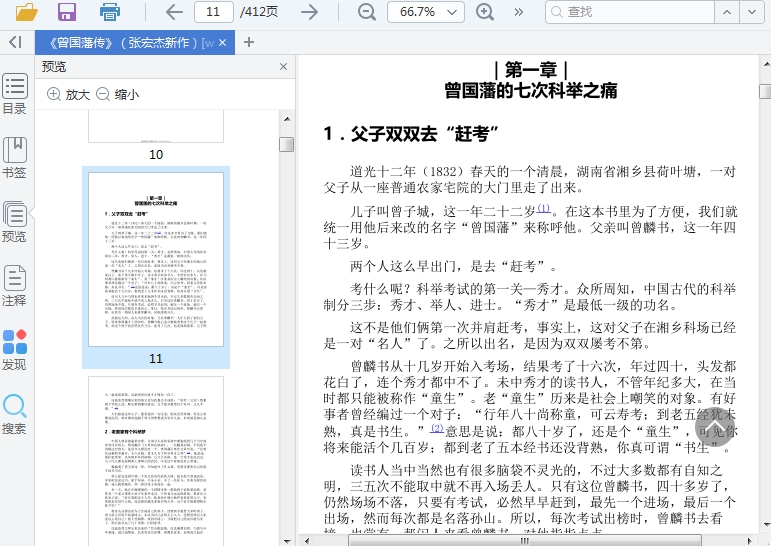
Task: Go to previous page with left arrow
Action: pyautogui.click(x=173, y=12)
